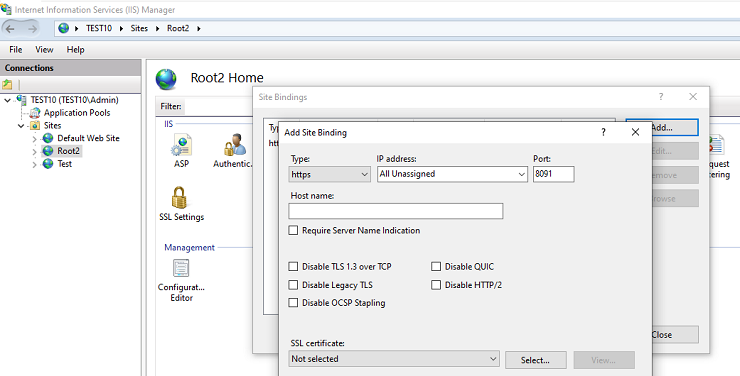Open the SSL certificate dropdown
The height and width of the screenshot is (376, 740).
click(394, 359)
